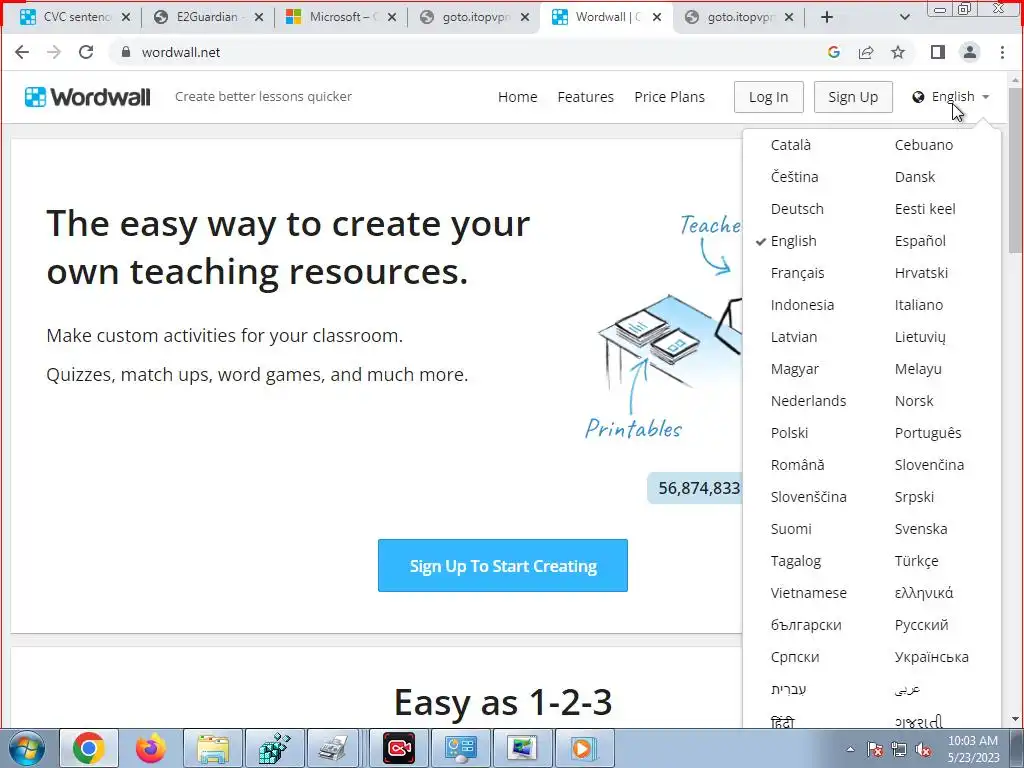1024x768 pixels.
Task: Switch to the Microsoft tab
Action: [x=341, y=18]
